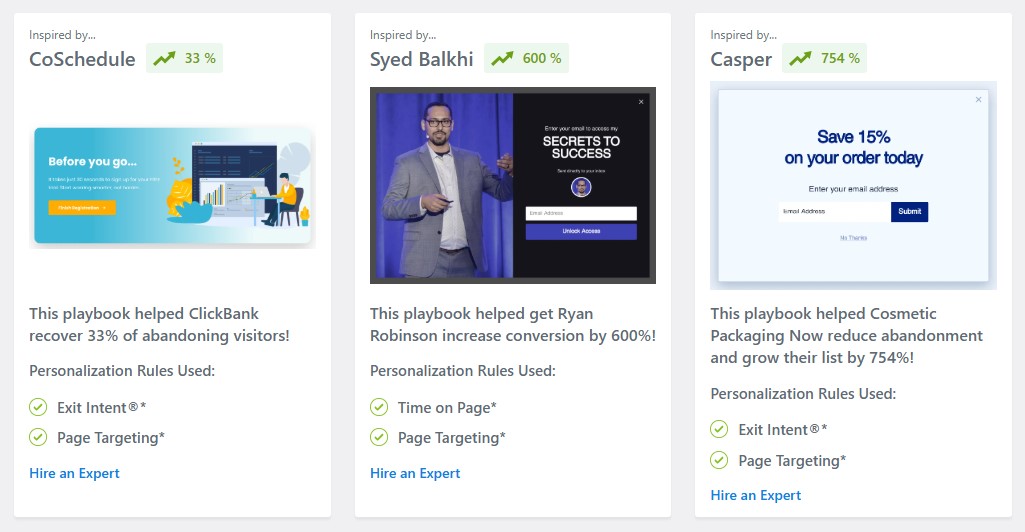This screenshot has width=1025, height=532.
Task: Click check icon next to Exit Intent in CoSchedule card
Action: (x=38, y=407)
